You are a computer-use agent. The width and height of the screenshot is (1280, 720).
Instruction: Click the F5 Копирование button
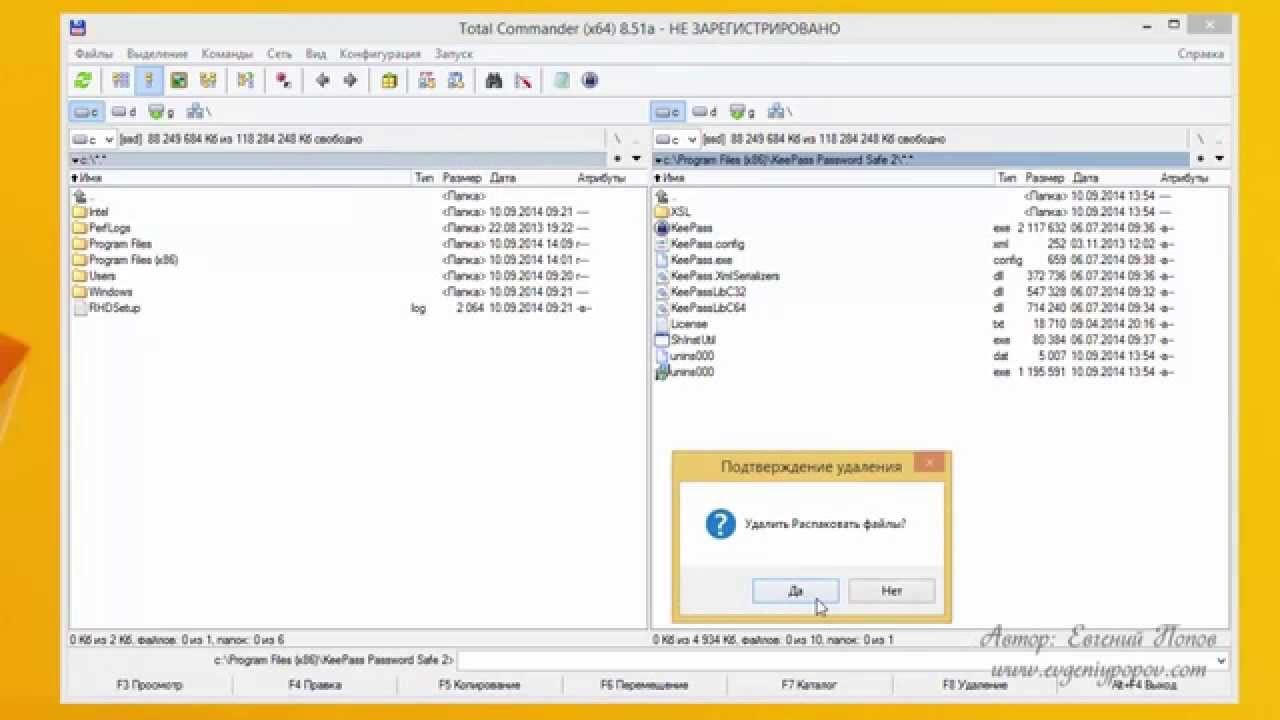[x=480, y=685]
